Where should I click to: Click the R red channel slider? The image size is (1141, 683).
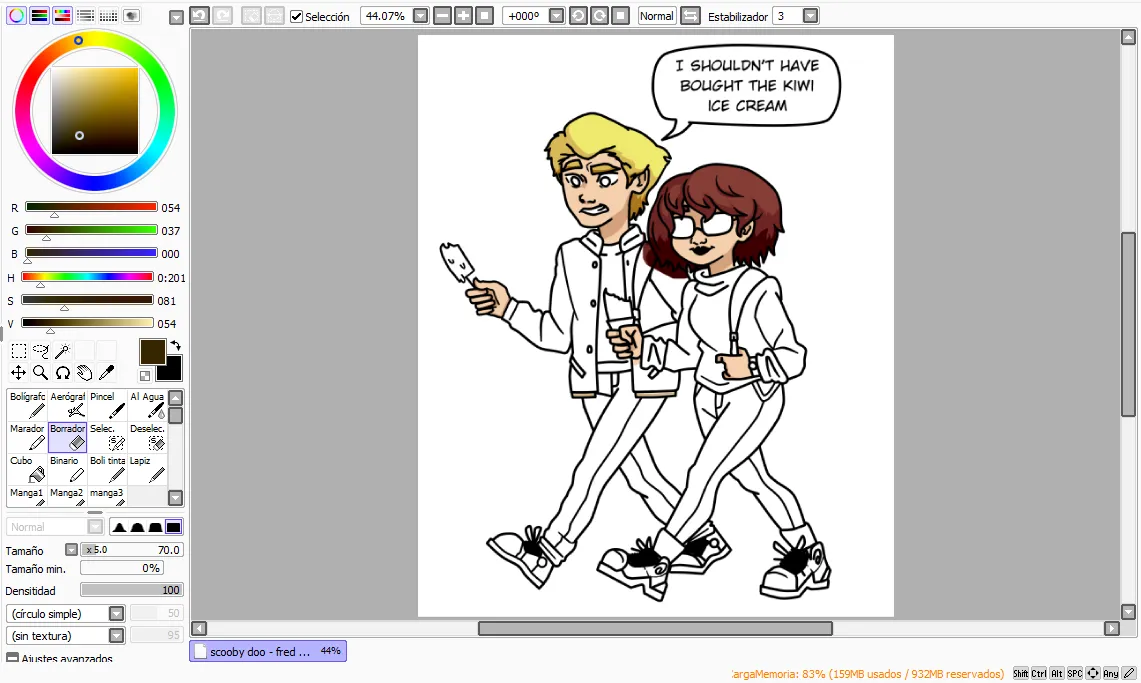[x=91, y=207]
